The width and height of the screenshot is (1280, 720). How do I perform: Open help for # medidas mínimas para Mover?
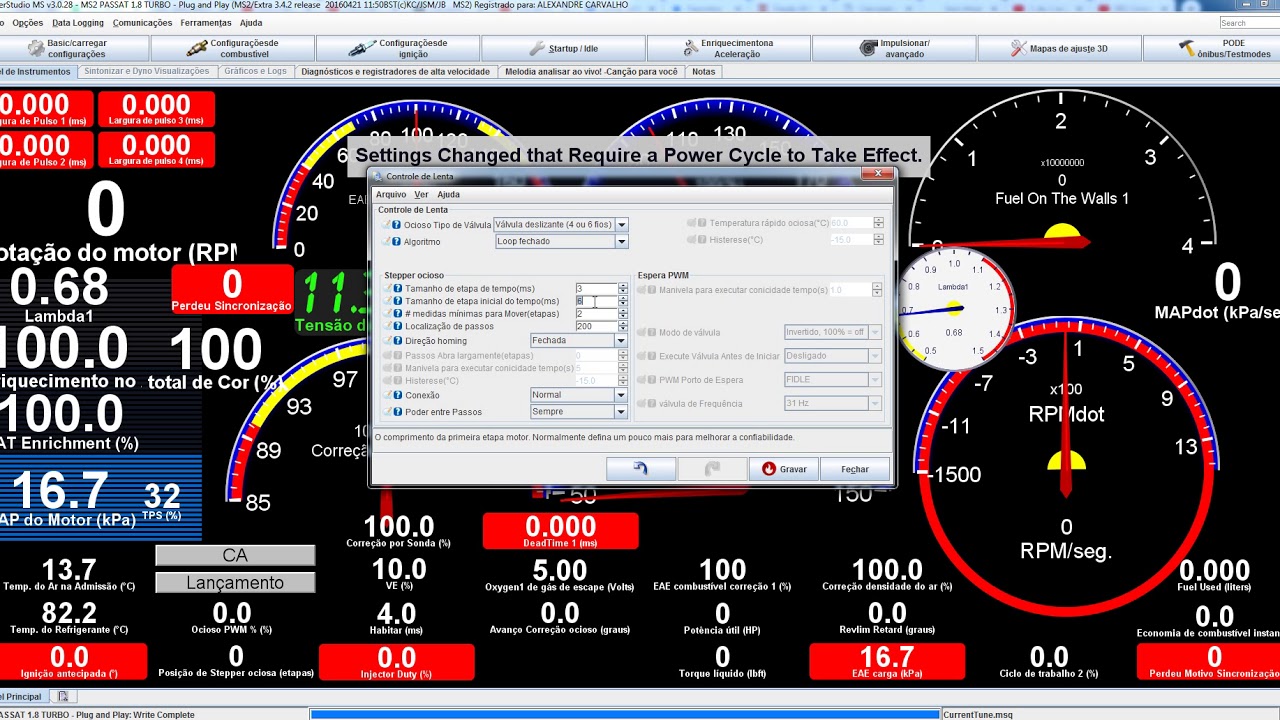point(397,314)
